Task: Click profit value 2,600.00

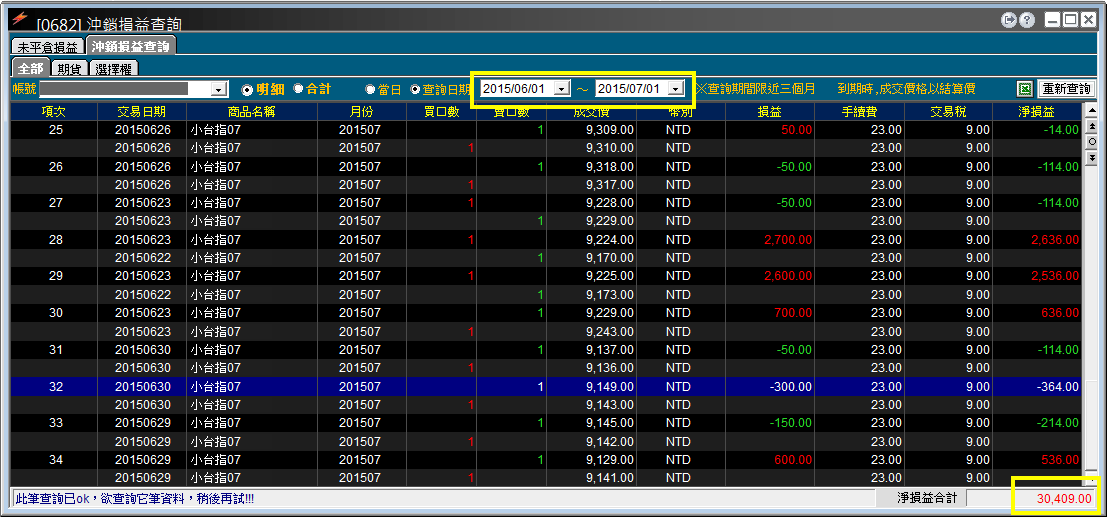Action: (x=788, y=276)
